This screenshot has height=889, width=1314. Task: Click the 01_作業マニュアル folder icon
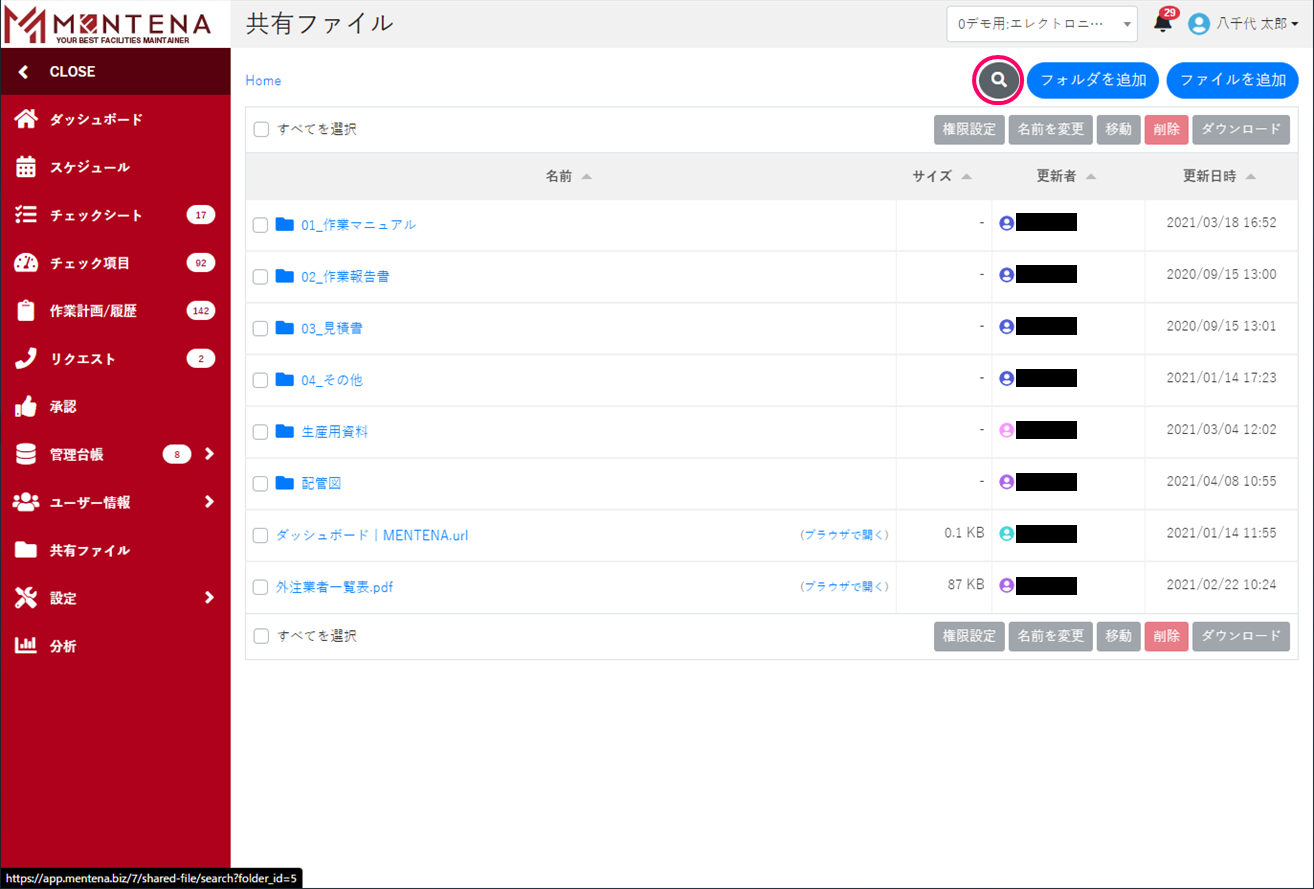pyautogui.click(x=285, y=225)
